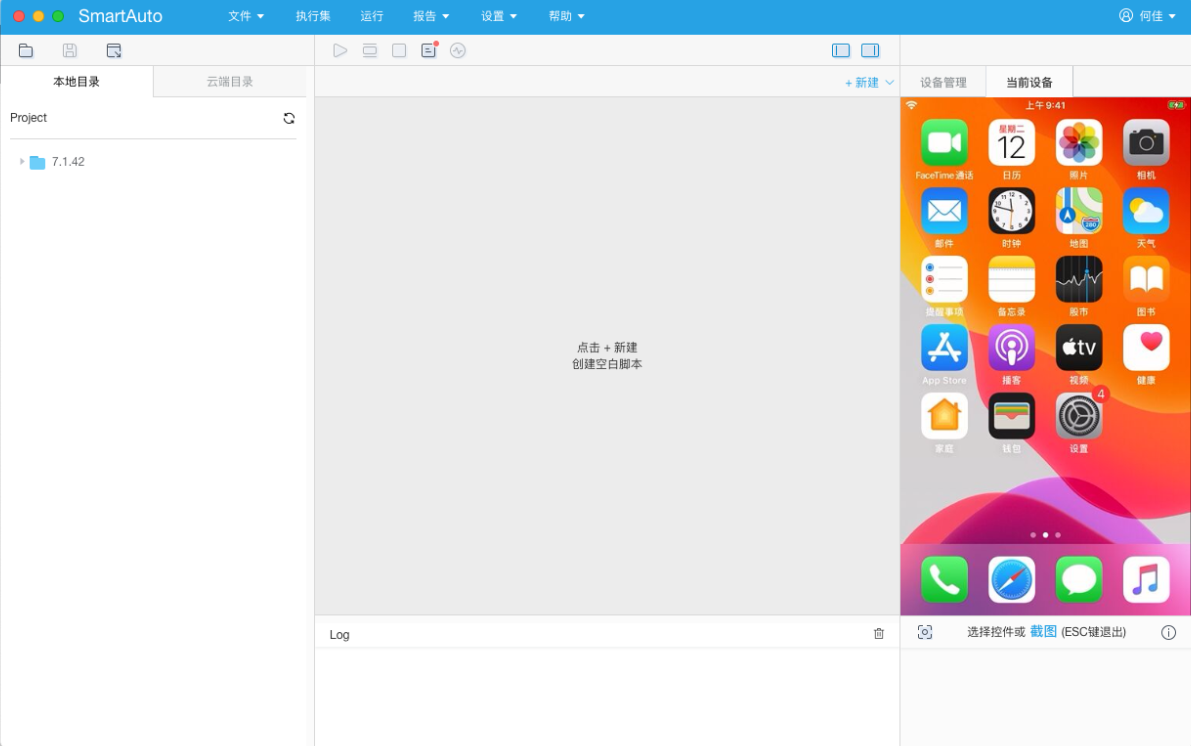Switch to 云端目录 tab
The height and width of the screenshot is (746, 1191).
230,81
